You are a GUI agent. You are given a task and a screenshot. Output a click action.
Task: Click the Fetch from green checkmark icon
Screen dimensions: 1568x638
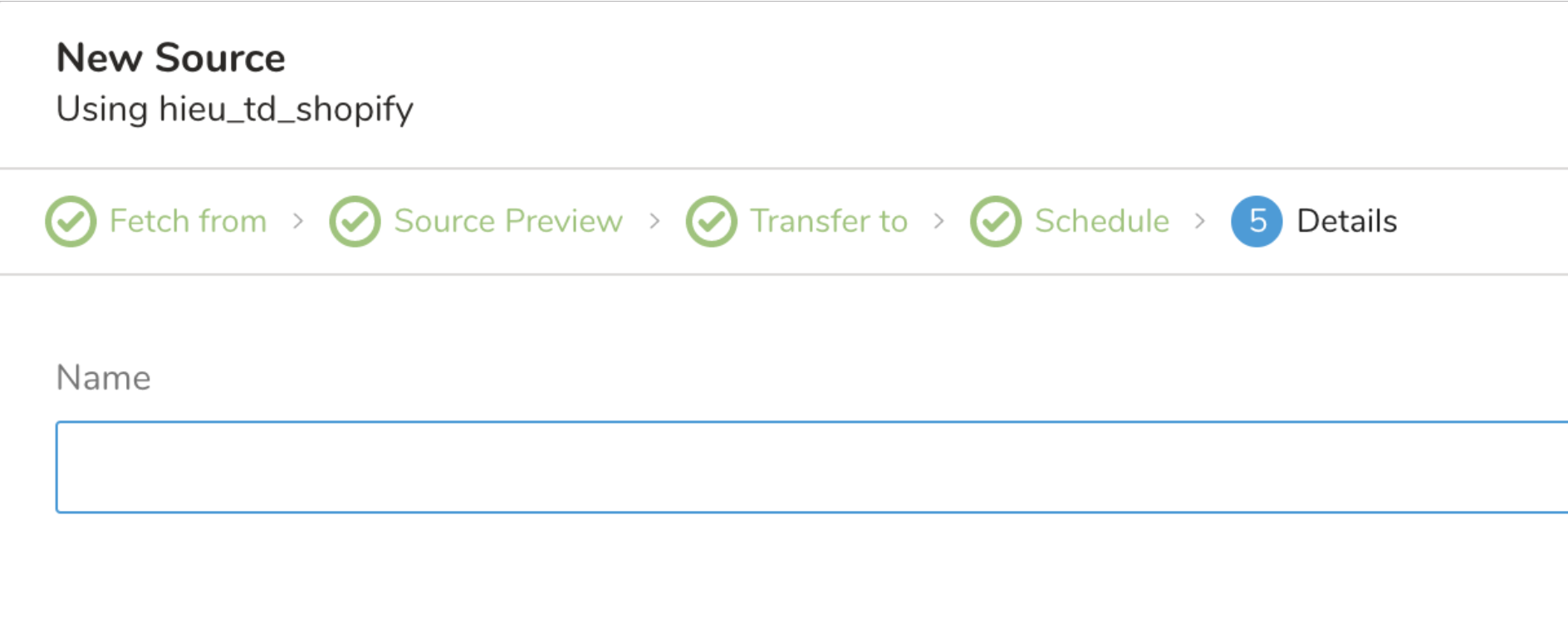[71, 222]
